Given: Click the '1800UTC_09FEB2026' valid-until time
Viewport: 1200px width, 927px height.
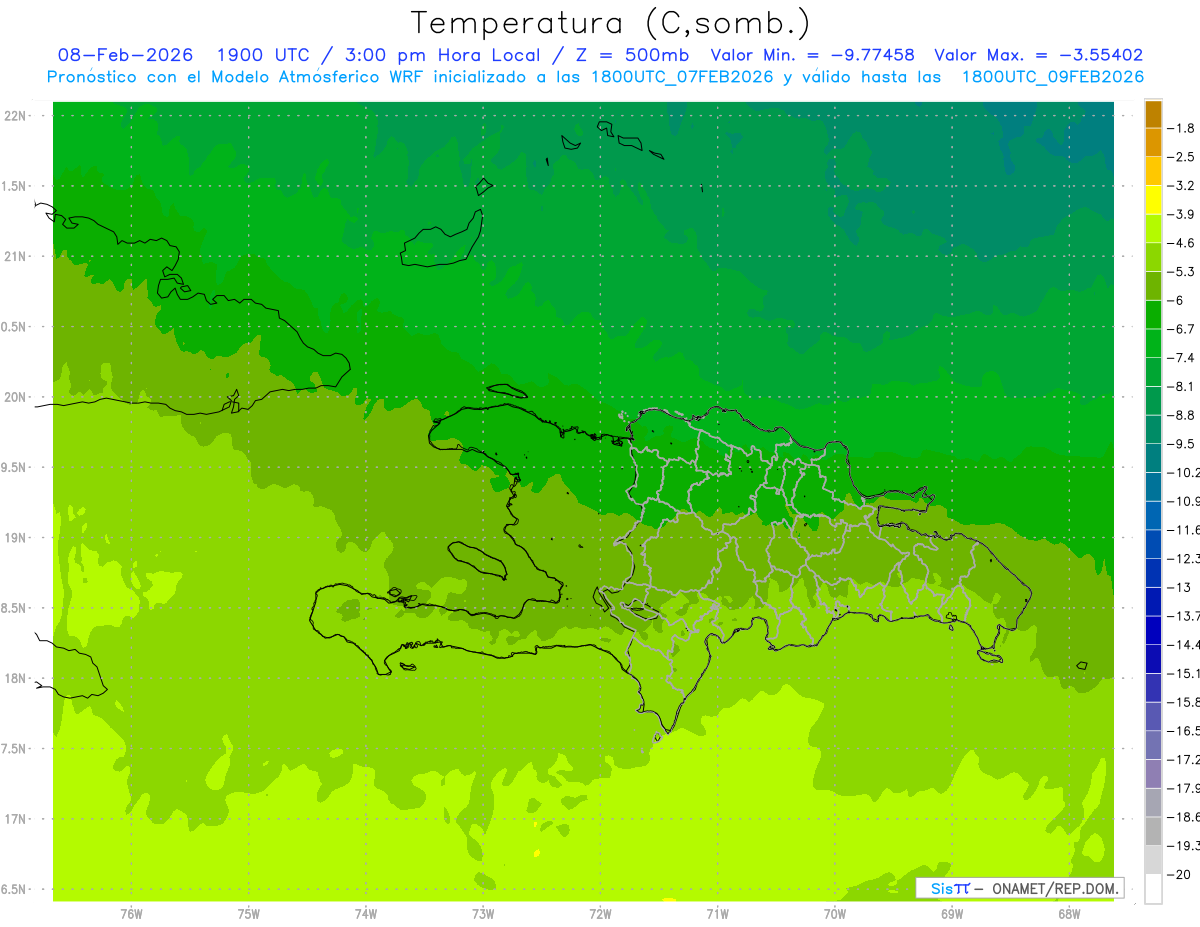Looking at the screenshot, I should pos(1052,77).
